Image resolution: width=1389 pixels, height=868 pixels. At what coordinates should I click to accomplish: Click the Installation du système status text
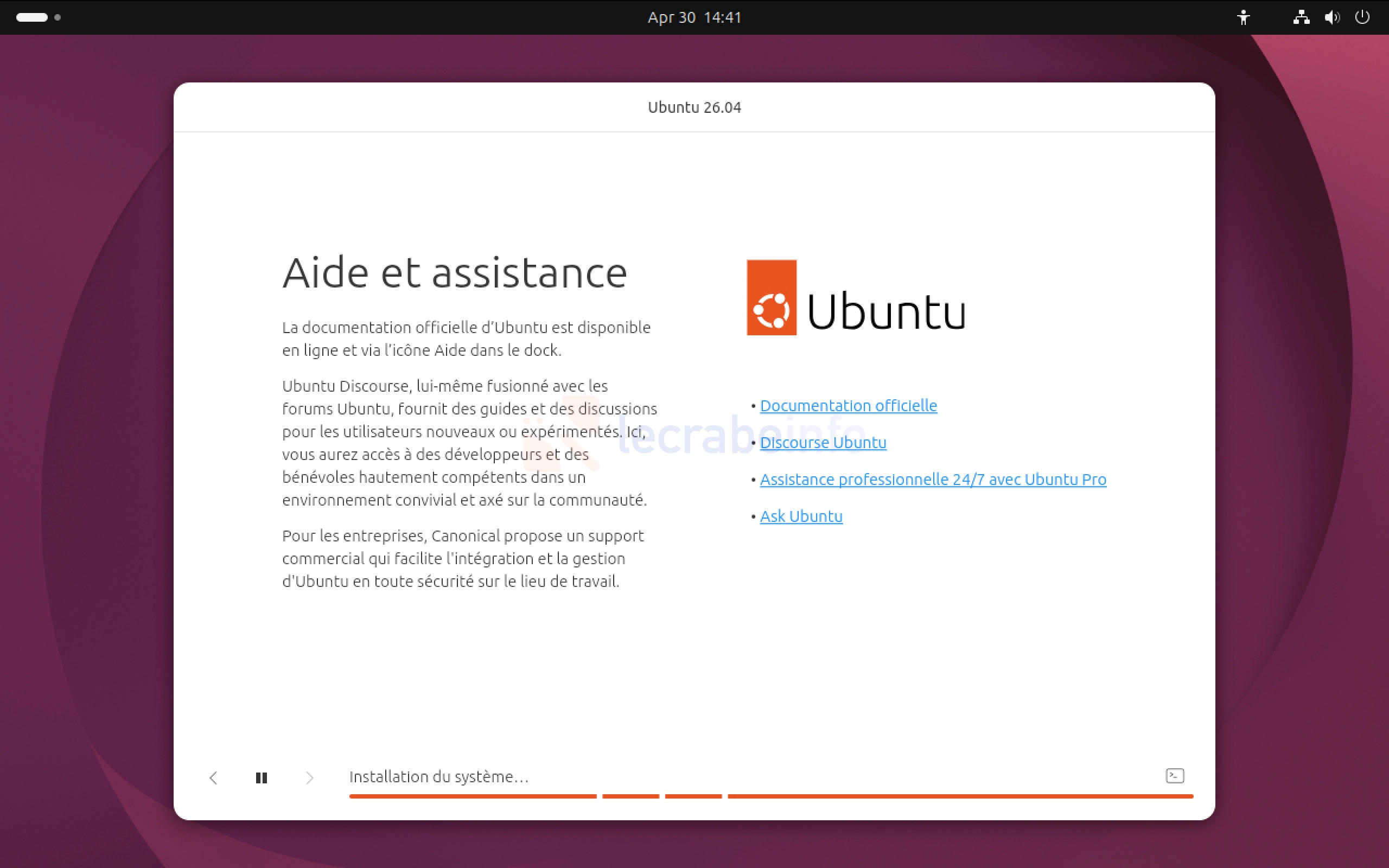(438, 777)
